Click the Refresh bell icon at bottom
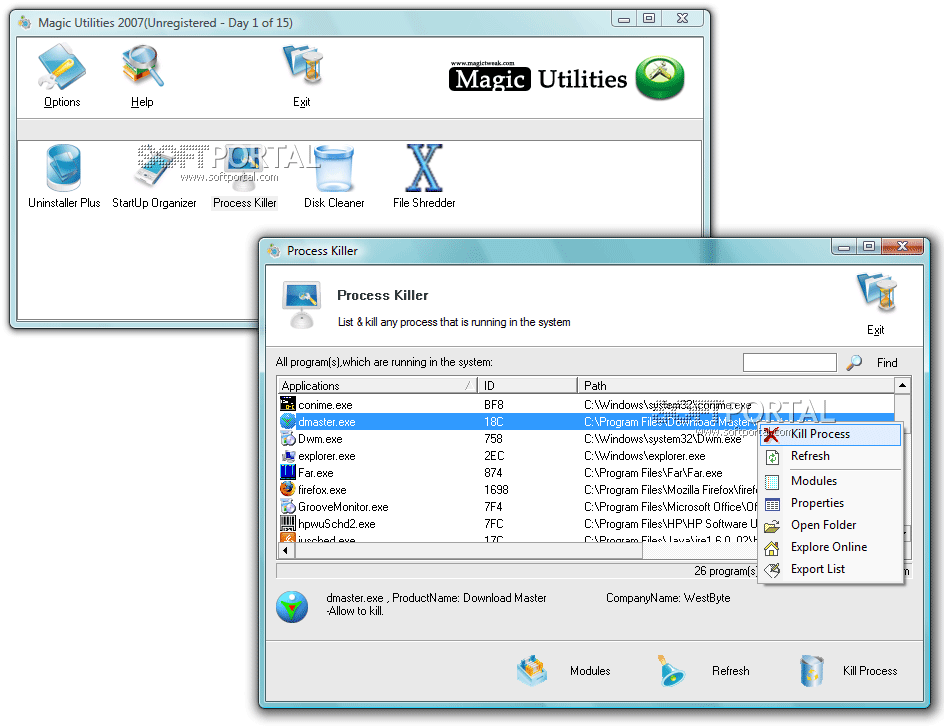Viewport: 944px width, 728px height. pyautogui.click(x=671, y=671)
